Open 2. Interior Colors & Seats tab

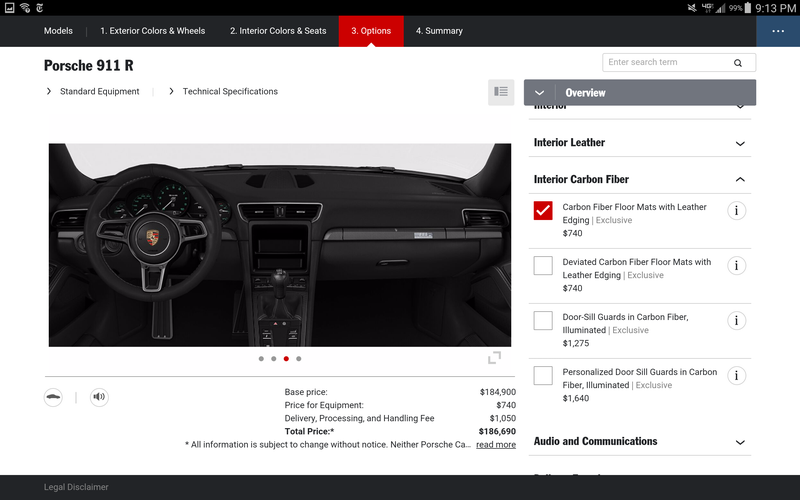278,31
